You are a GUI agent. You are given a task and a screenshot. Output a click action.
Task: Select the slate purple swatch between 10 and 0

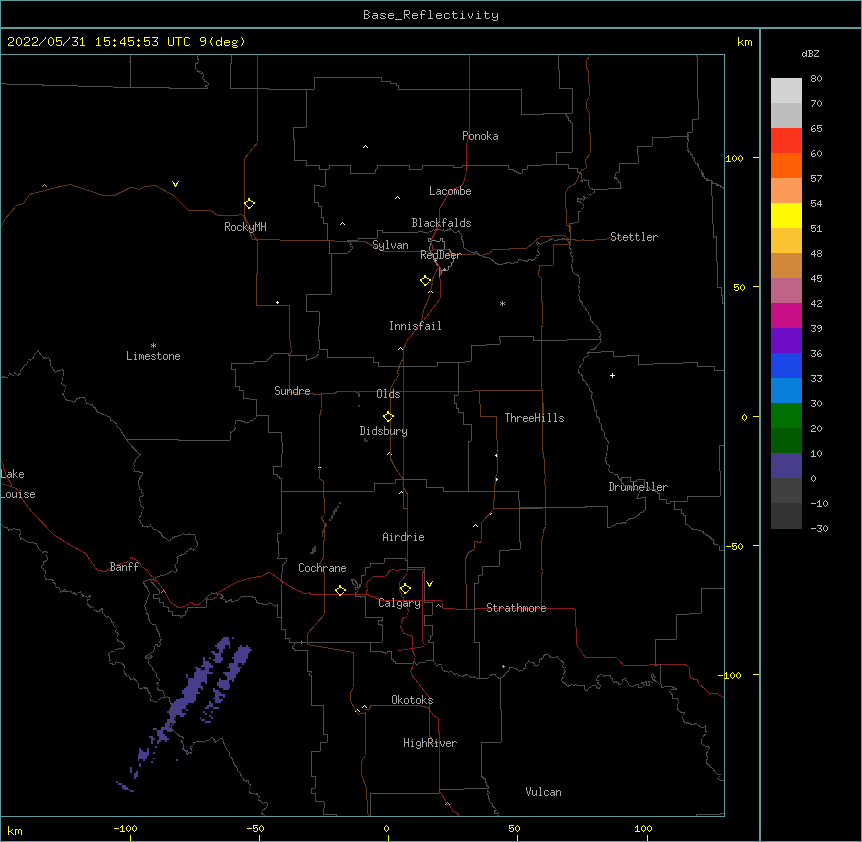pos(786,466)
